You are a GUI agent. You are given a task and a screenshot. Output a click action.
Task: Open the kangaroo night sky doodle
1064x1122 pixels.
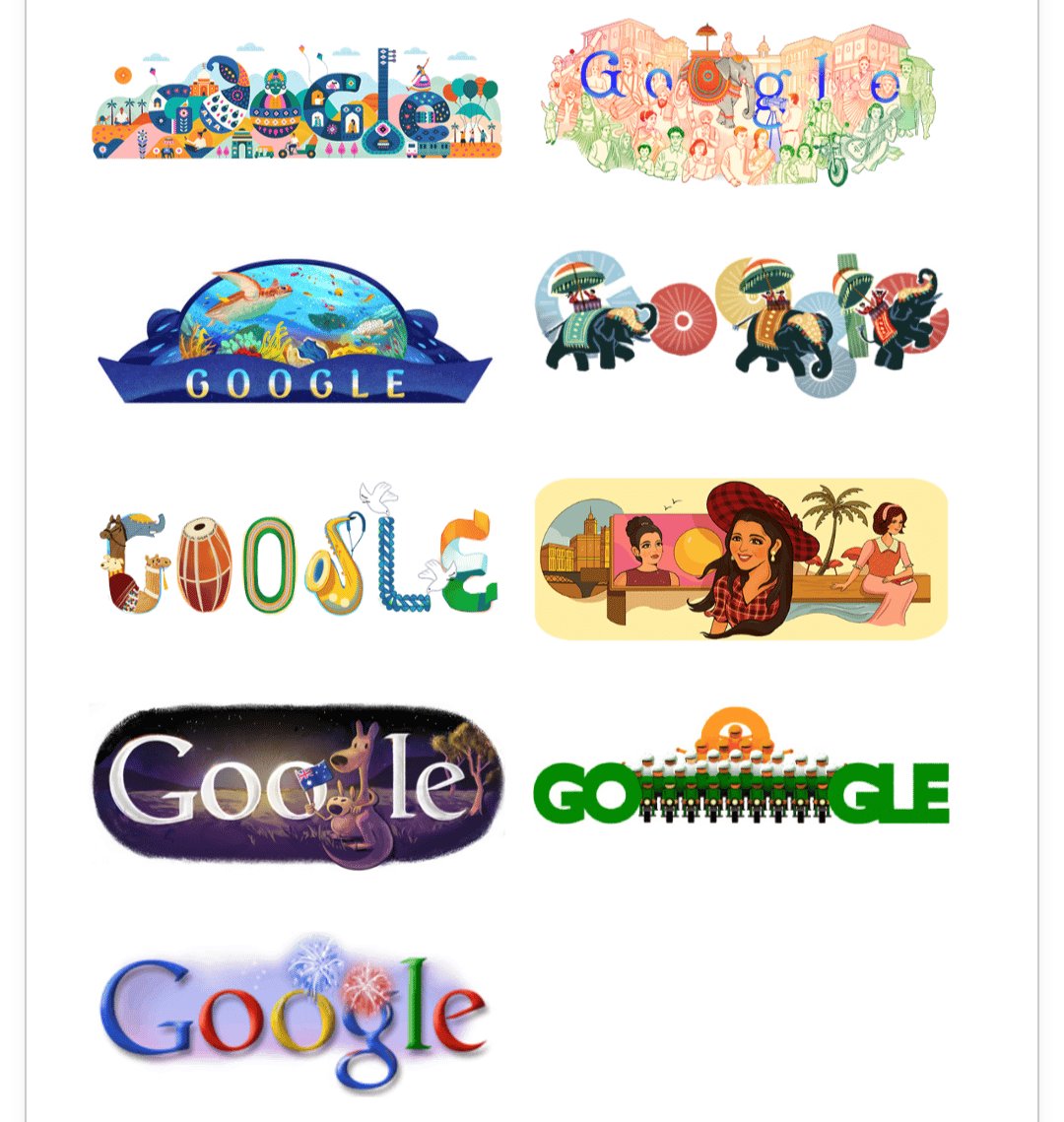coord(298,786)
